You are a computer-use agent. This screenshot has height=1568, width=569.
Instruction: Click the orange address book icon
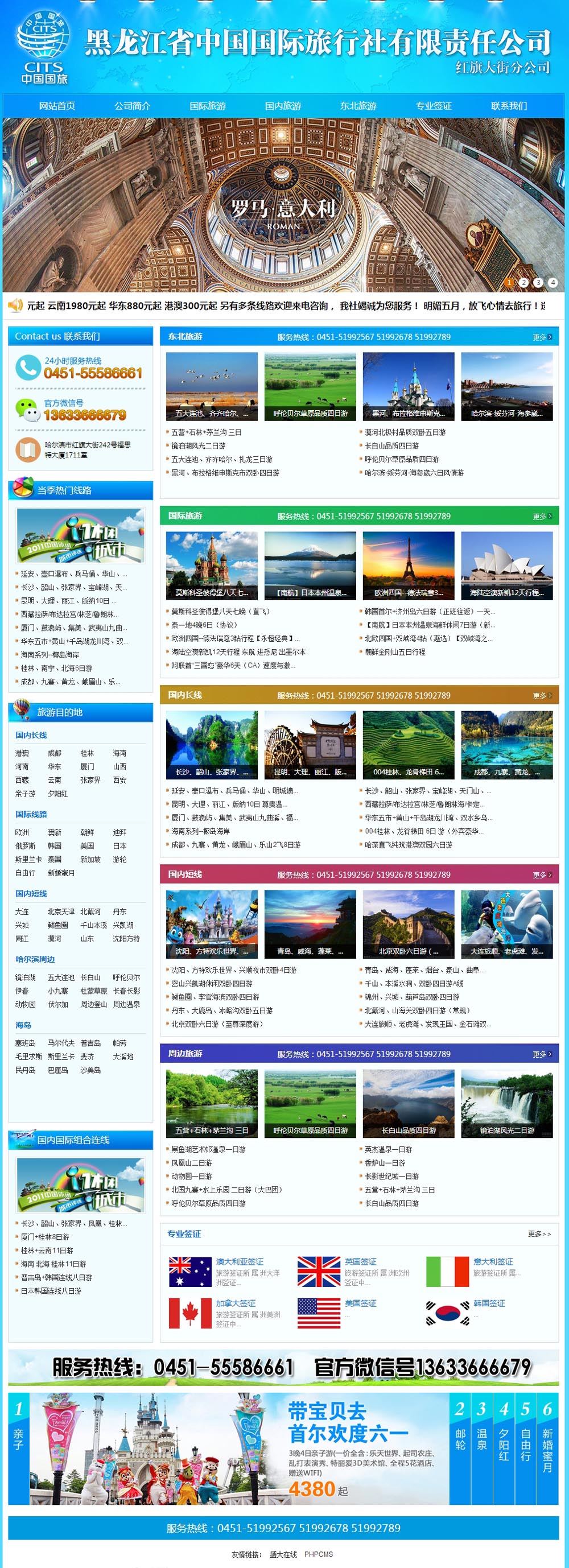[x=27, y=450]
